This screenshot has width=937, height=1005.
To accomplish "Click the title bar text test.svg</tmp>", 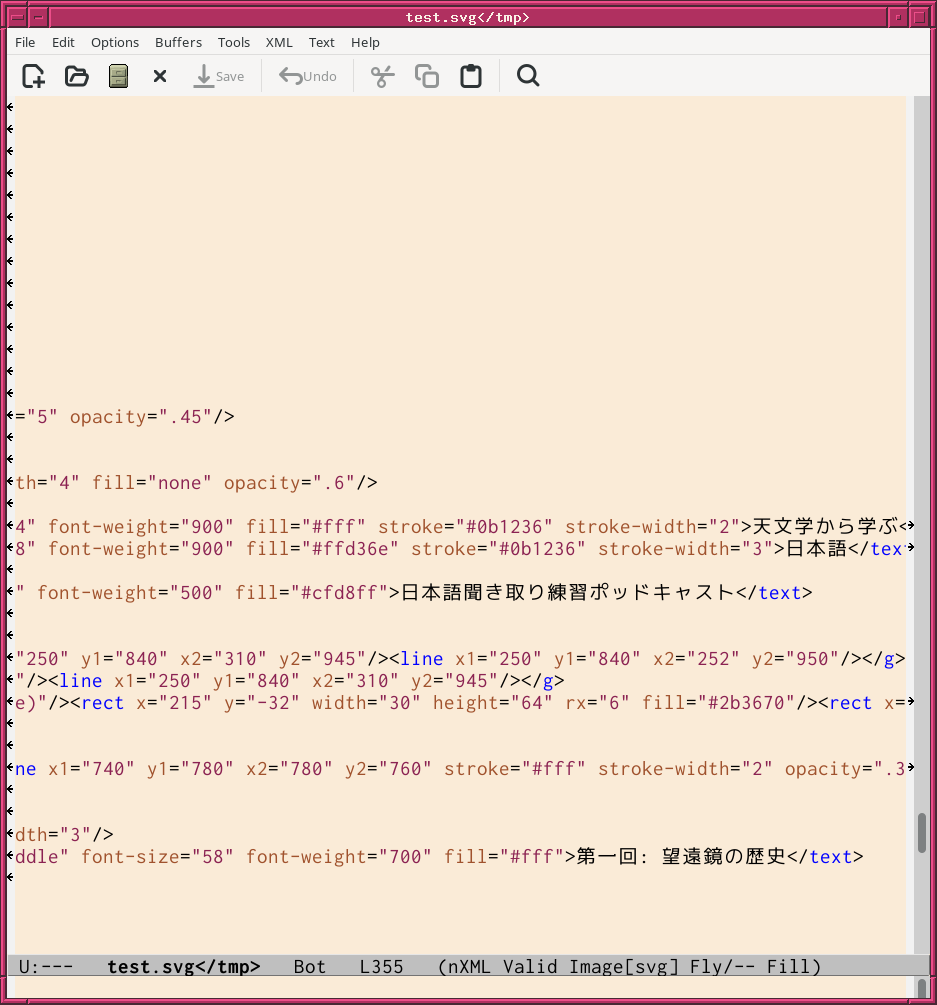I will point(467,17).
